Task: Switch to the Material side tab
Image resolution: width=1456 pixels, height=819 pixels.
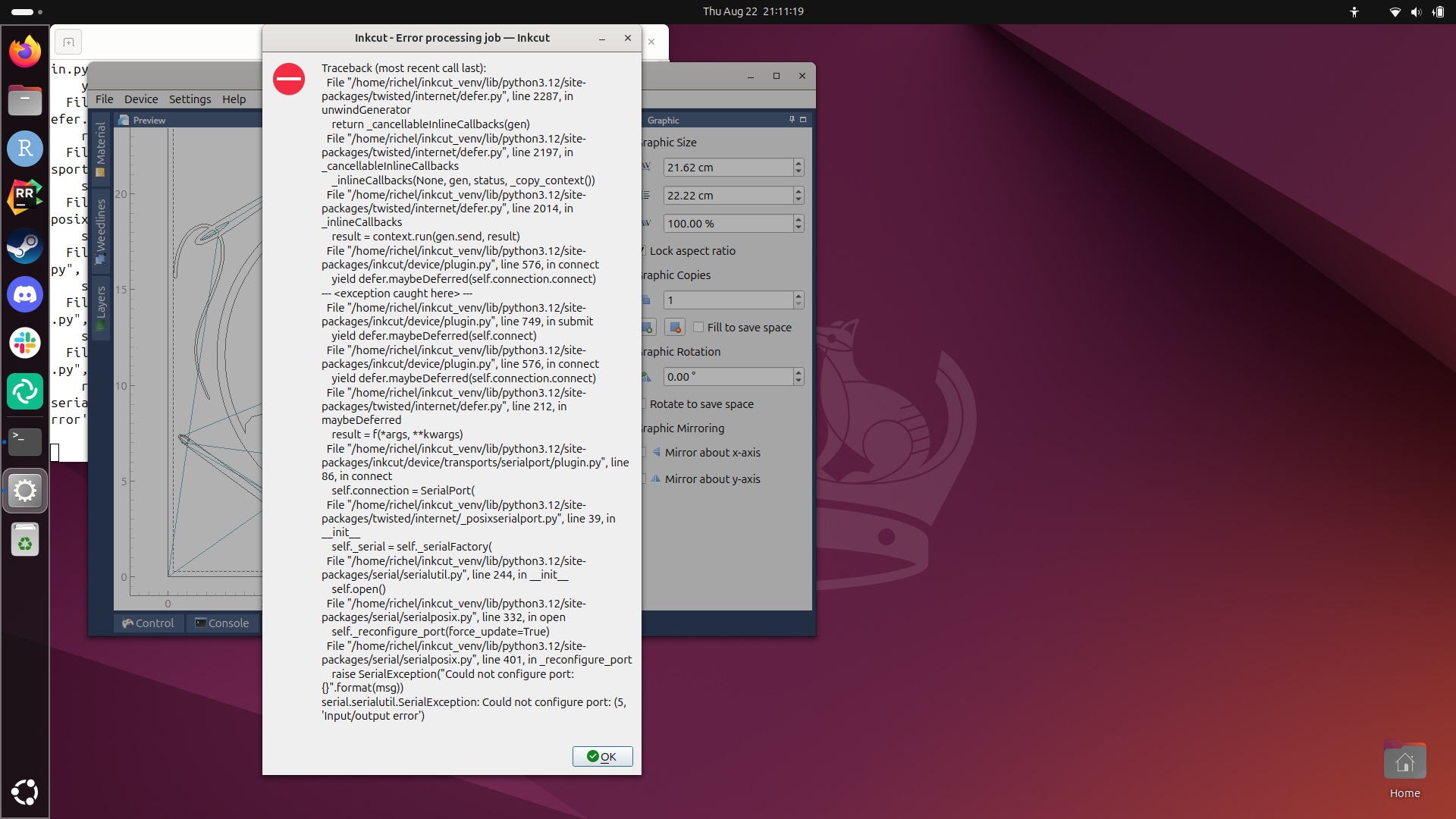Action: [100, 149]
